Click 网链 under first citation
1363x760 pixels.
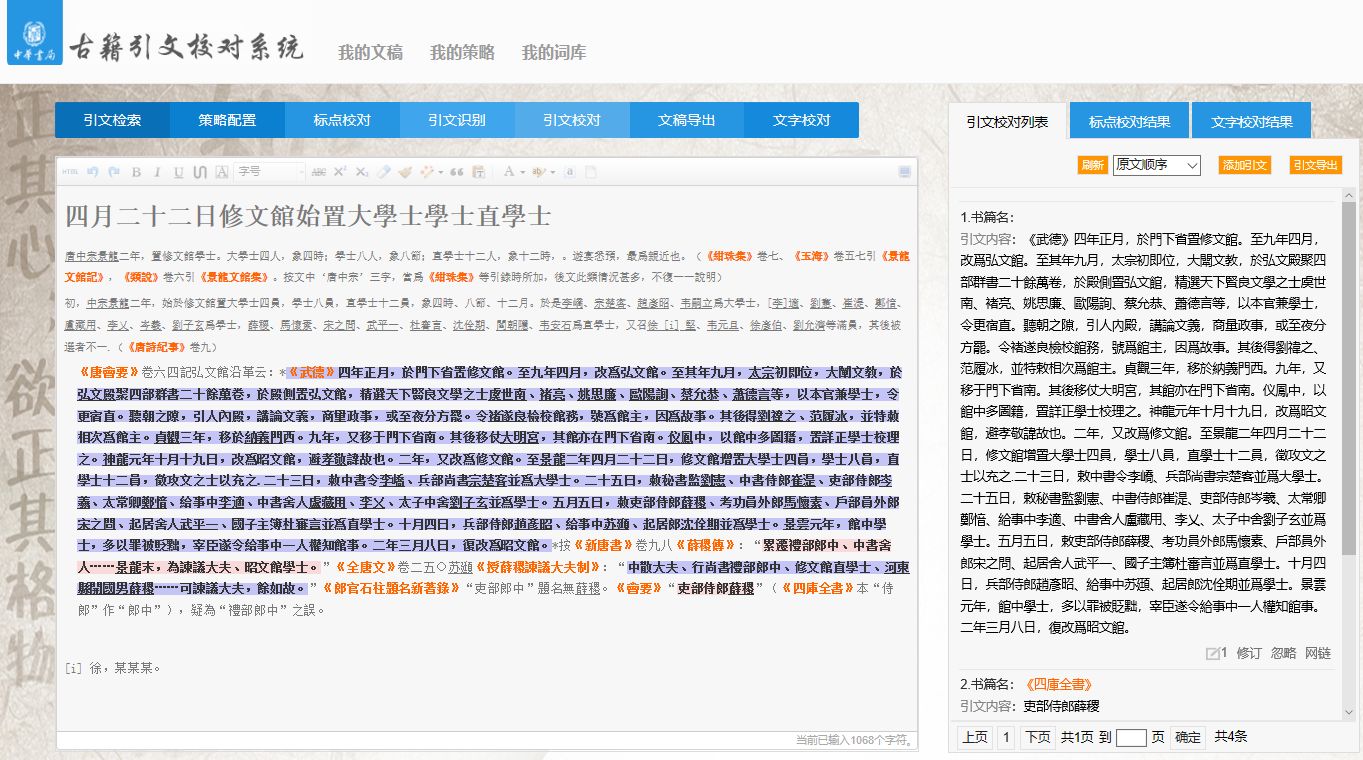tap(1318, 653)
